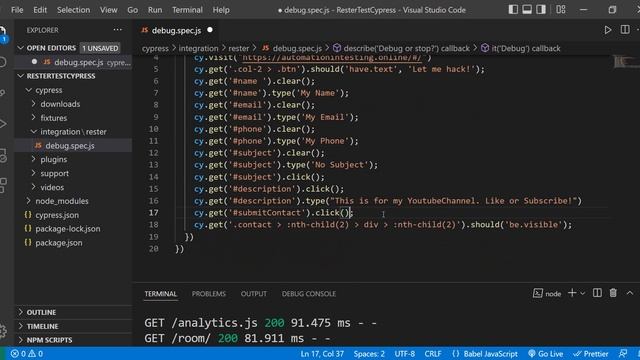Open the File menu
The width and height of the screenshot is (640, 360).
click(17, 10)
